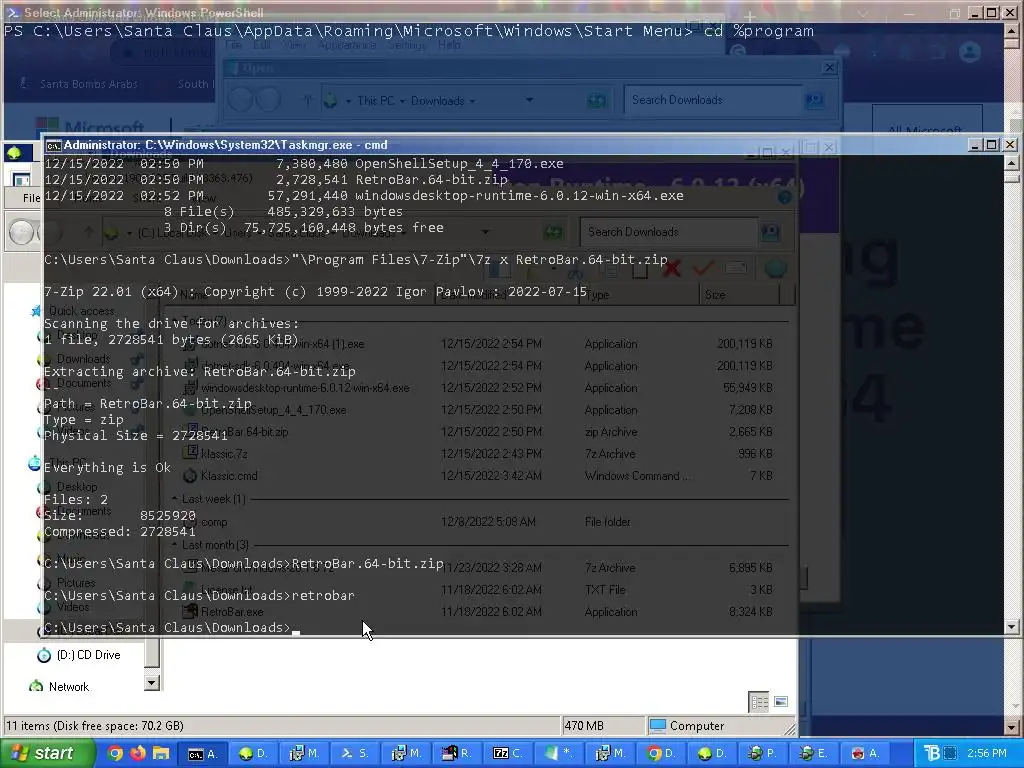Open the PowerShell window title bar icon menu

click(x=12, y=12)
